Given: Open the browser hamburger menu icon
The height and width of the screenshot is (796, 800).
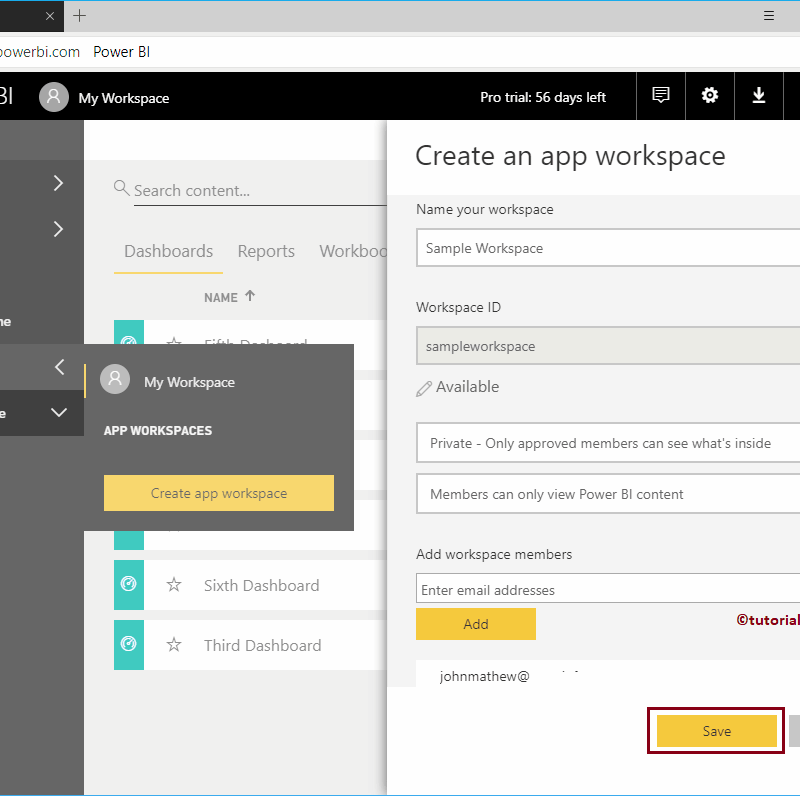Looking at the screenshot, I should [768, 15].
